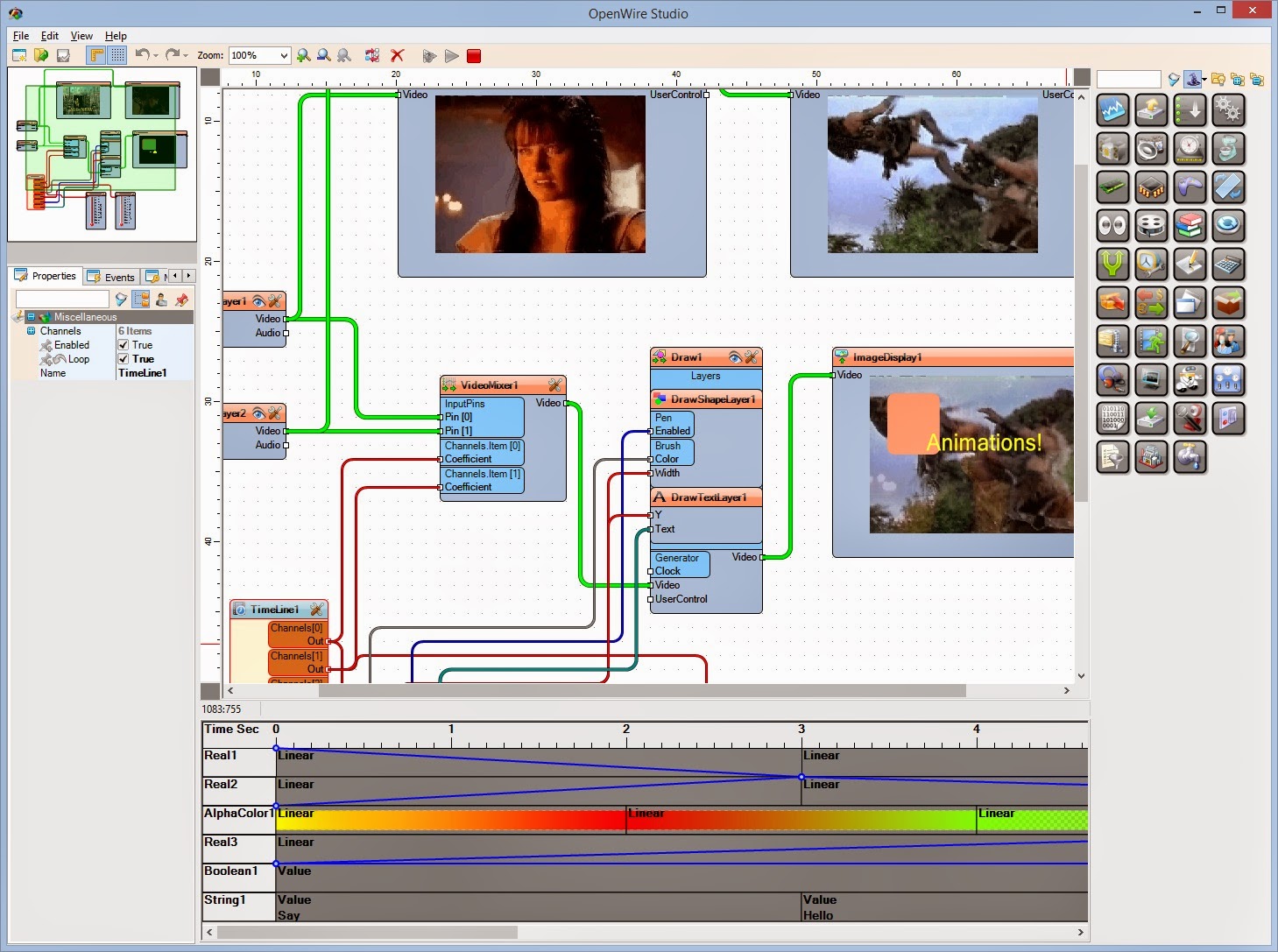Select the game controller component icon
This screenshot has height=952, width=1278.
point(1190,187)
